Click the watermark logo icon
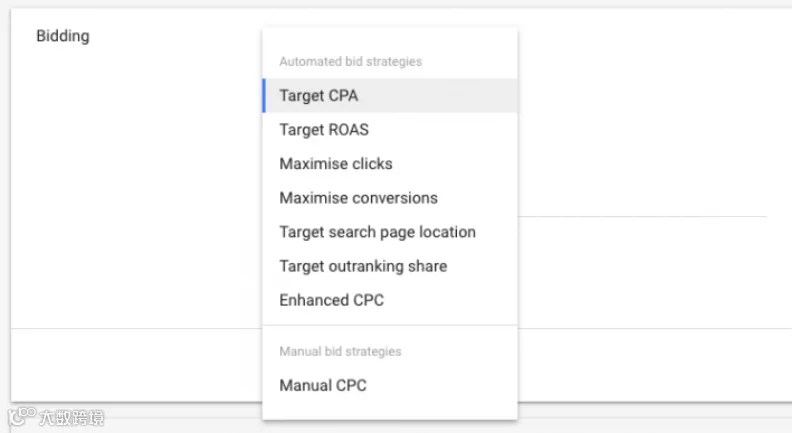Screen dimensions: 792x433 point(22,417)
